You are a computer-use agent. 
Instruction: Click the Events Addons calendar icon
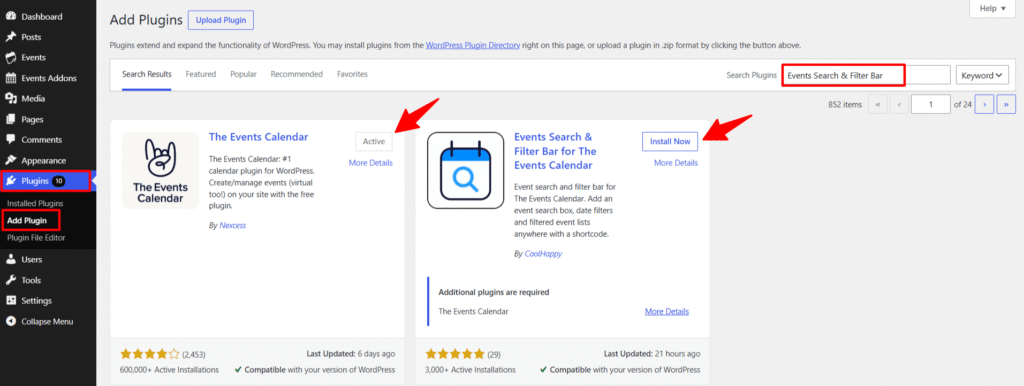coord(10,78)
